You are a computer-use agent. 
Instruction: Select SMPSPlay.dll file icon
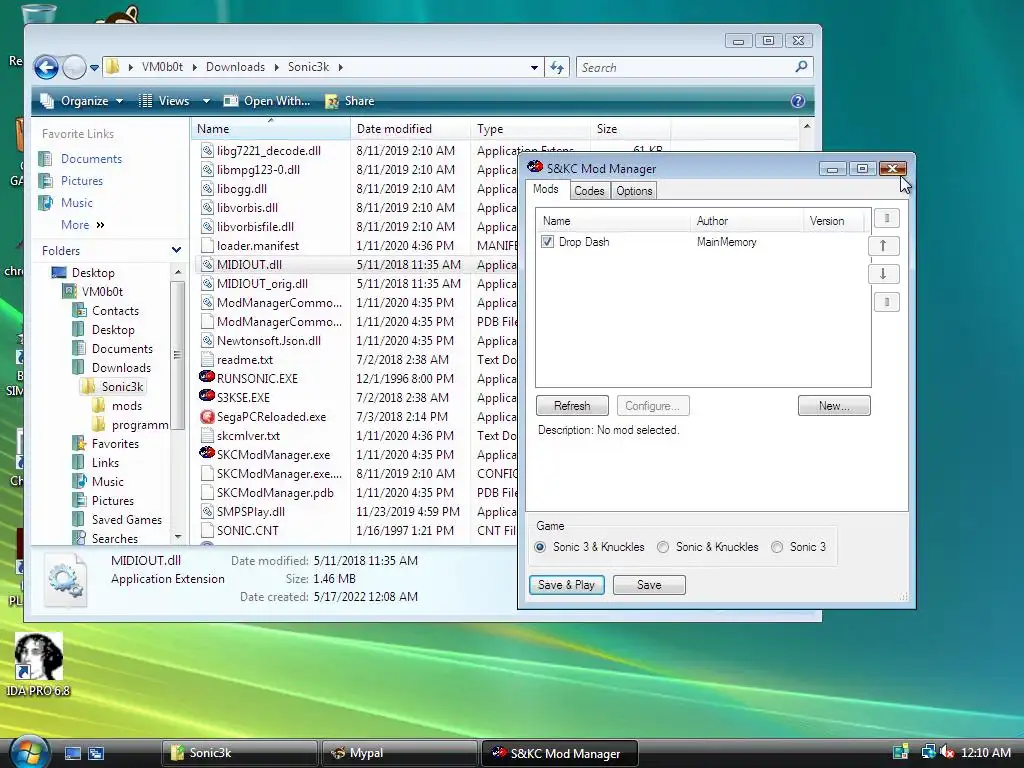[x=207, y=511]
